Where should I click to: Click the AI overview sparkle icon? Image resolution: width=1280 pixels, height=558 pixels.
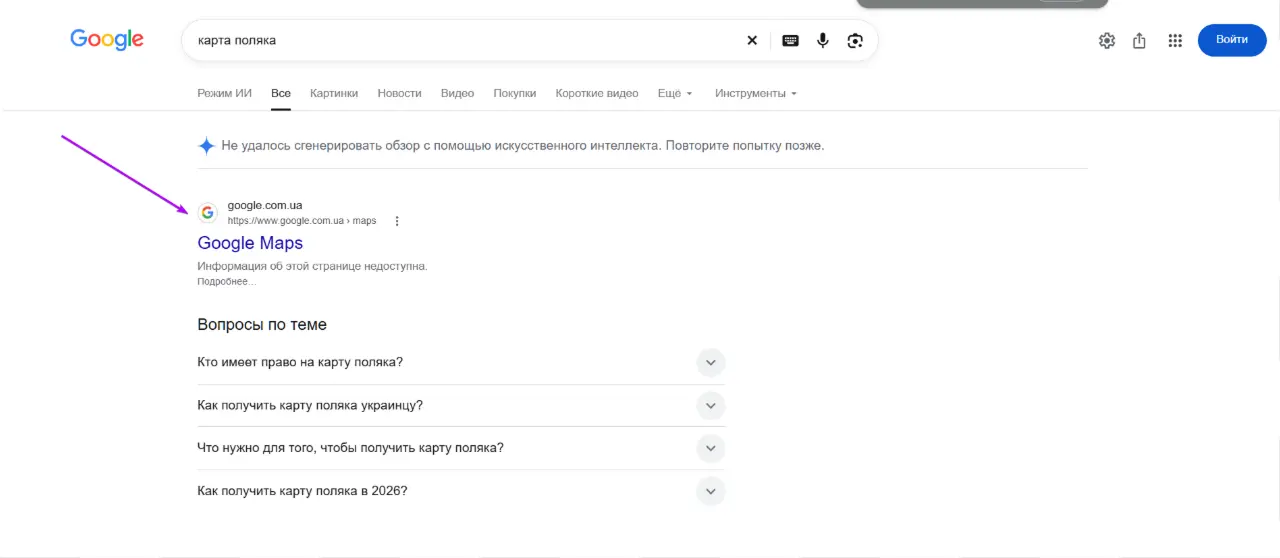click(x=206, y=146)
